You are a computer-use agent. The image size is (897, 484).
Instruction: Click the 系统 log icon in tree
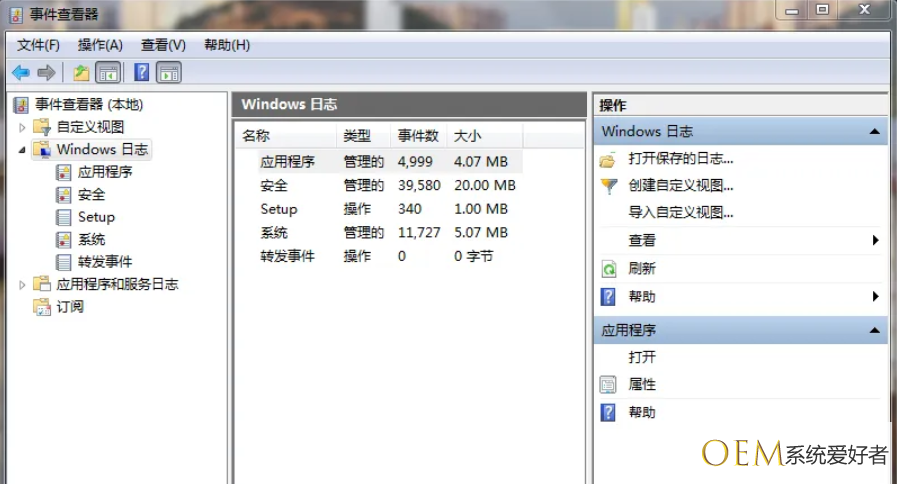click(x=64, y=240)
